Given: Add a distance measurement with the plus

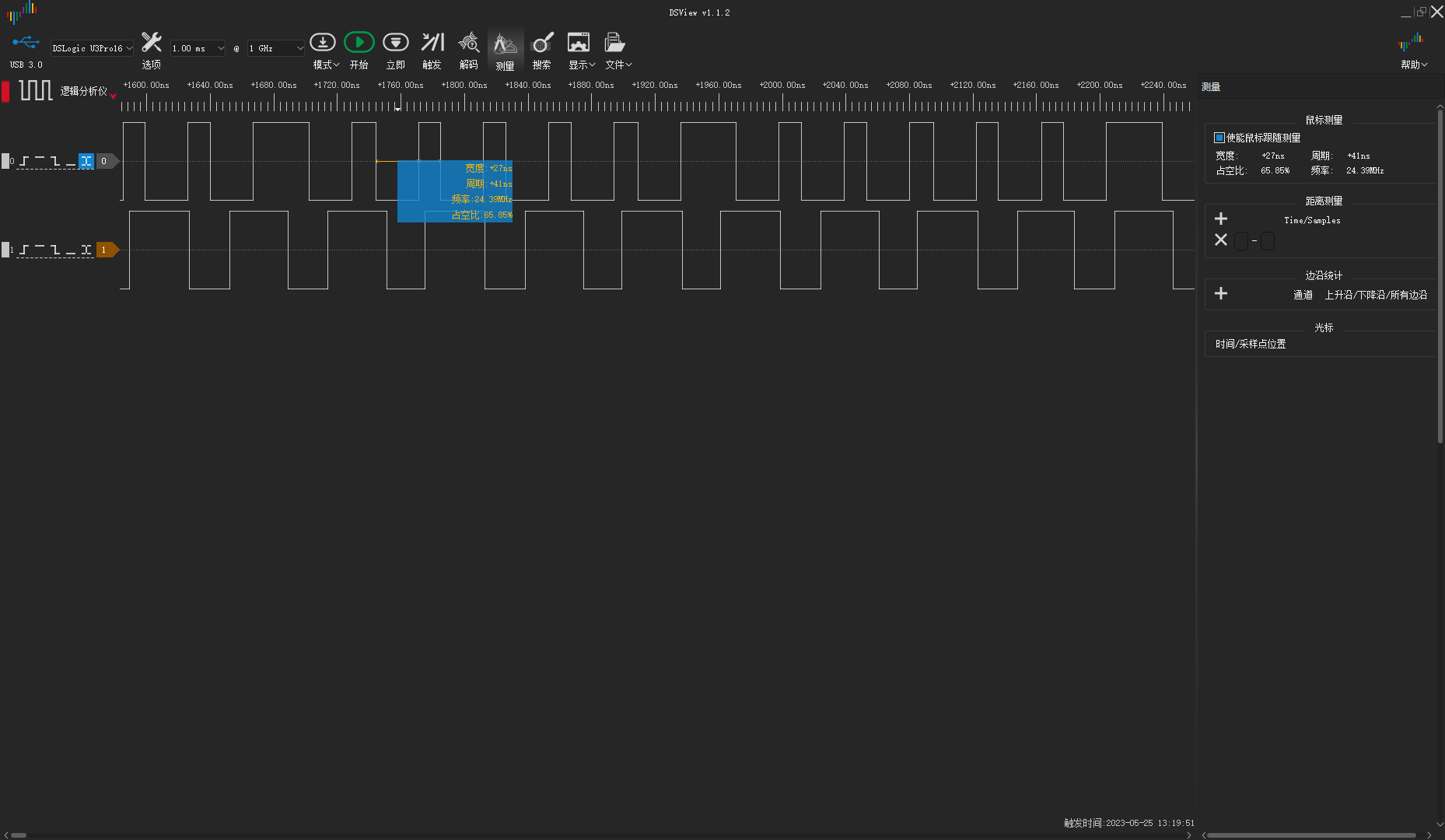Looking at the screenshot, I should [1221, 219].
